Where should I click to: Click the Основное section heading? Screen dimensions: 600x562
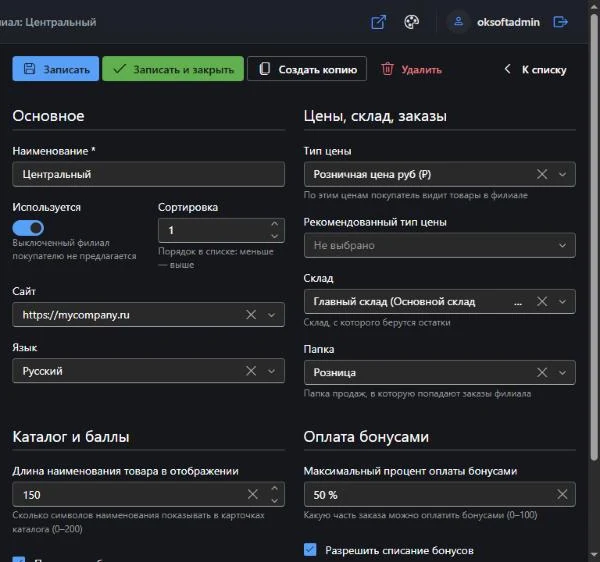point(48,116)
